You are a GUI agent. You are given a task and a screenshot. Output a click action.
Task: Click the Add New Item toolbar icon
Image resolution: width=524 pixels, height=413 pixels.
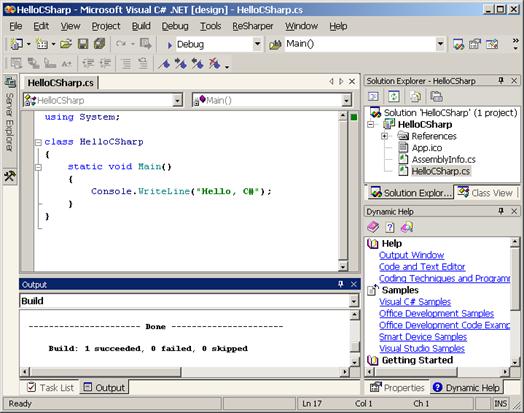(42, 44)
